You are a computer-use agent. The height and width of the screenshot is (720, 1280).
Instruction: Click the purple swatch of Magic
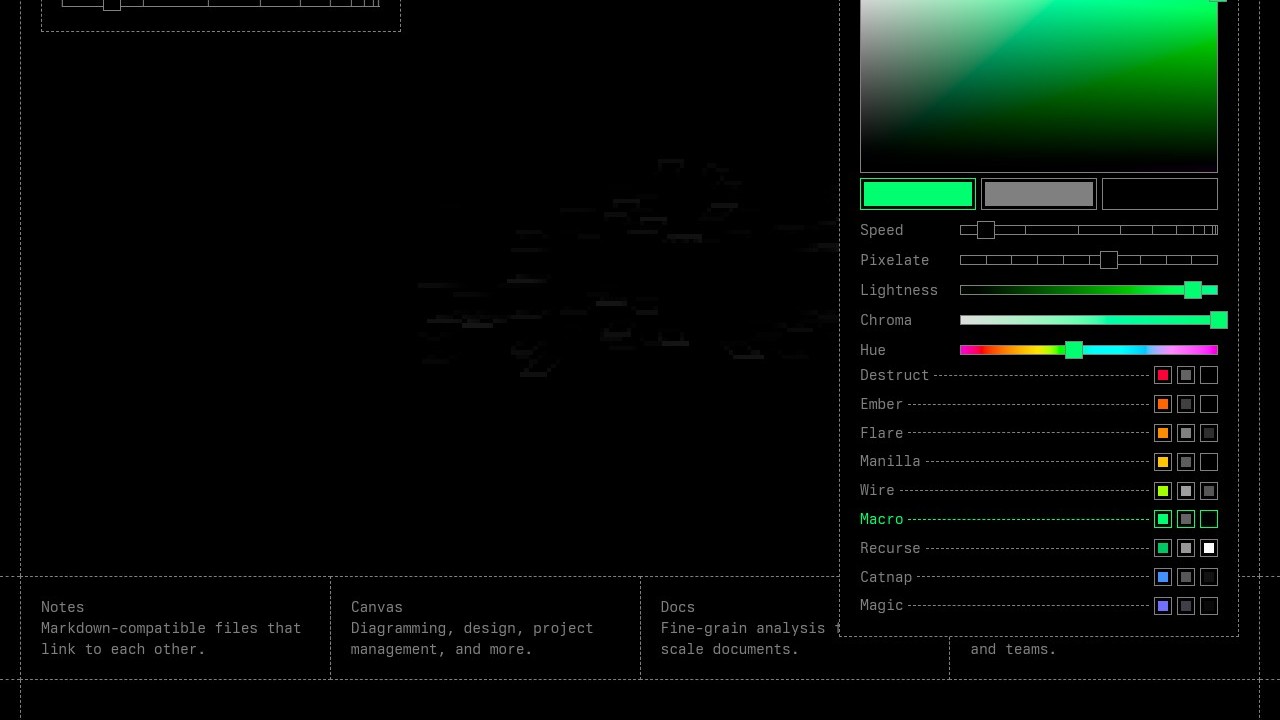(1162, 606)
